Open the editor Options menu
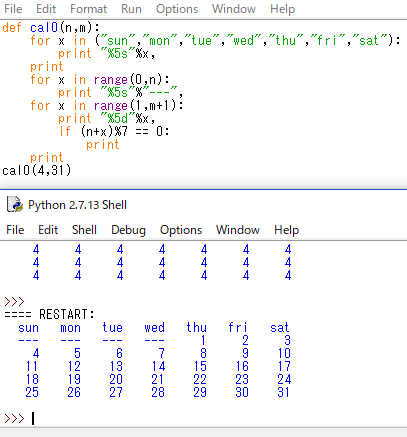The width and height of the screenshot is (407, 437). point(177,9)
